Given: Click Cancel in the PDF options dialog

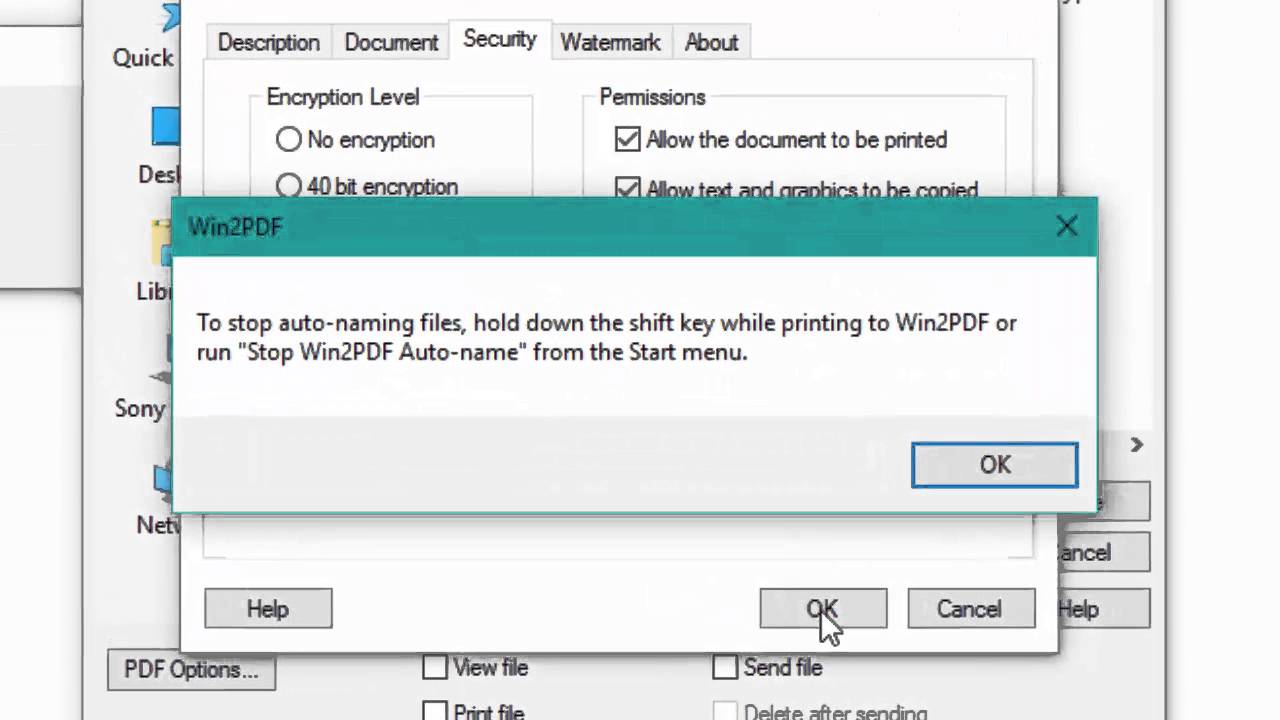Looking at the screenshot, I should 970,609.
